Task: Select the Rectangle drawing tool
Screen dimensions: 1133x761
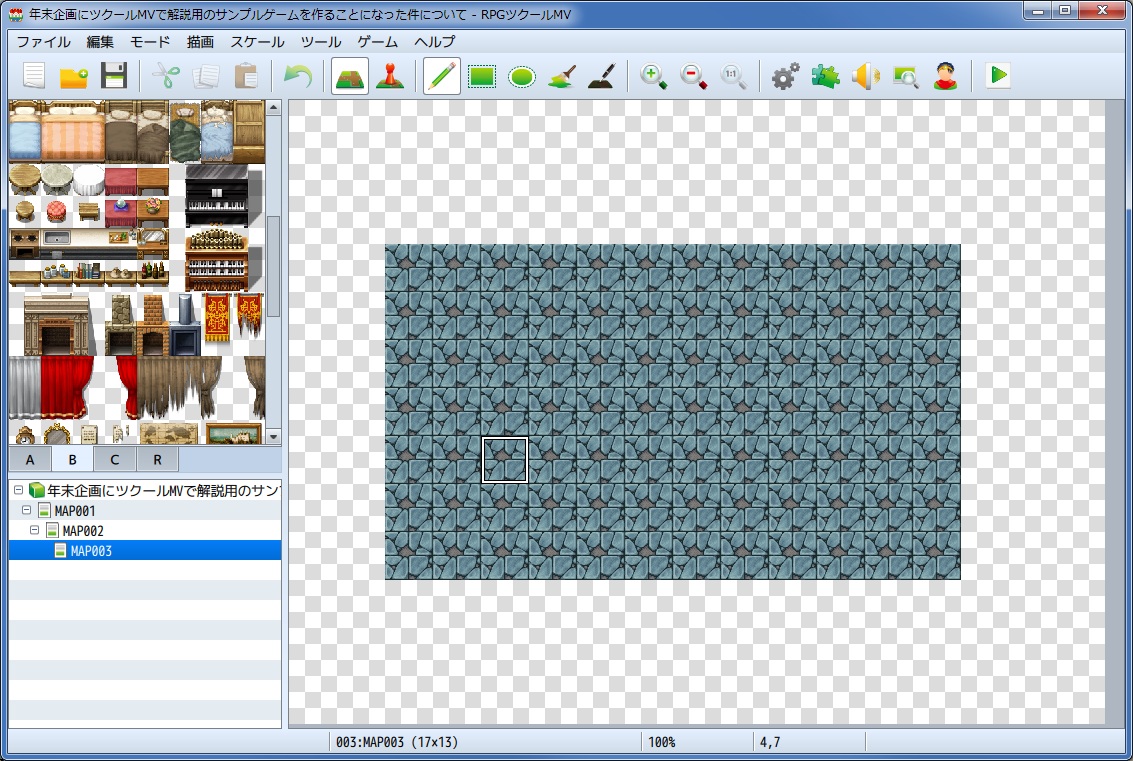Action: [x=482, y=77]
